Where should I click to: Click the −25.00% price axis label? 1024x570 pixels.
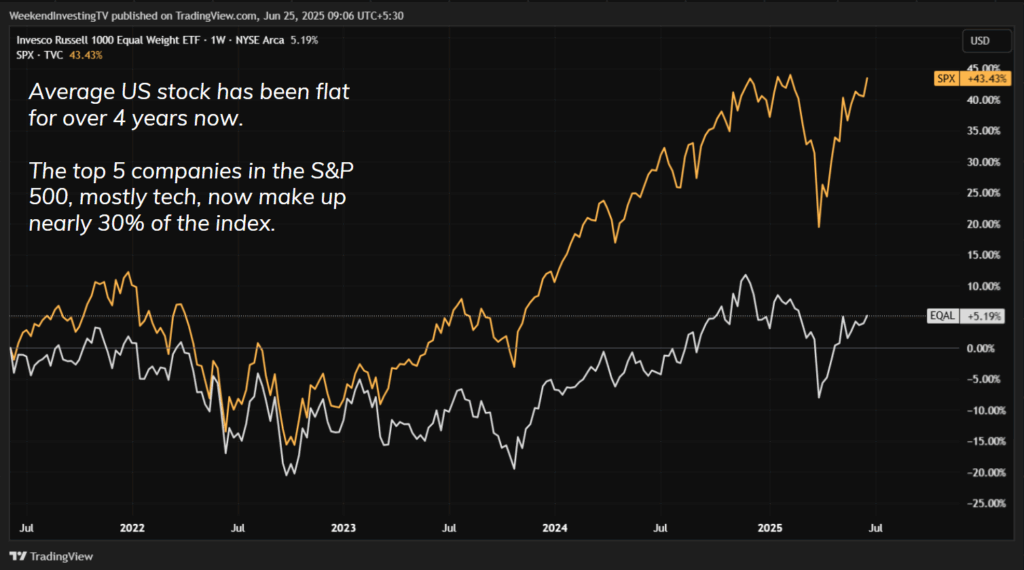986,503
